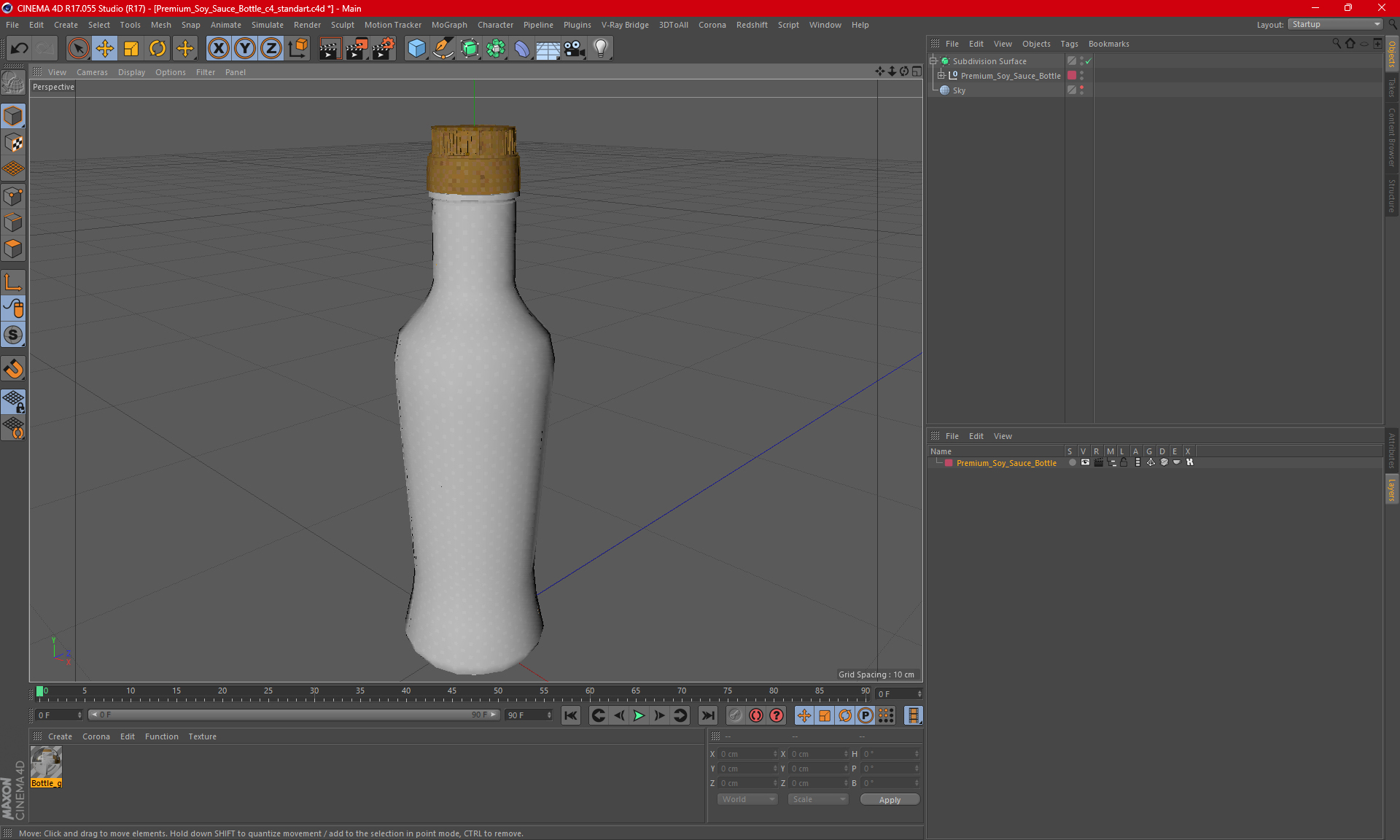The image size is (1400, 840).
Task: Open the Layers side tab
Action: pyautogui.click(x=1391, y=489)
